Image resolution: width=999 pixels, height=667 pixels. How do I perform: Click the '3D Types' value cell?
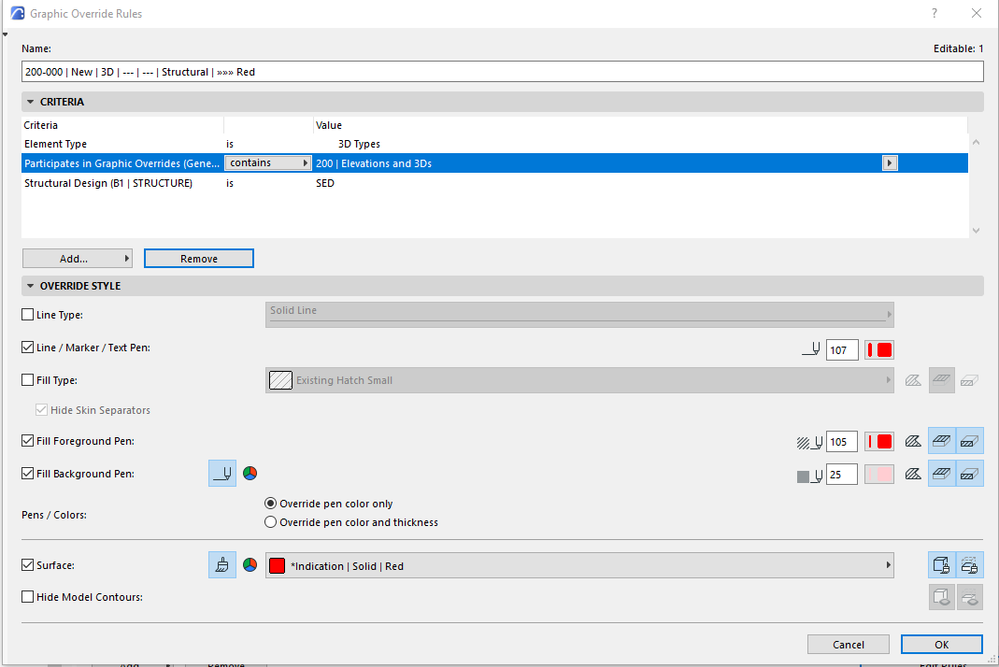pos(359,144)
